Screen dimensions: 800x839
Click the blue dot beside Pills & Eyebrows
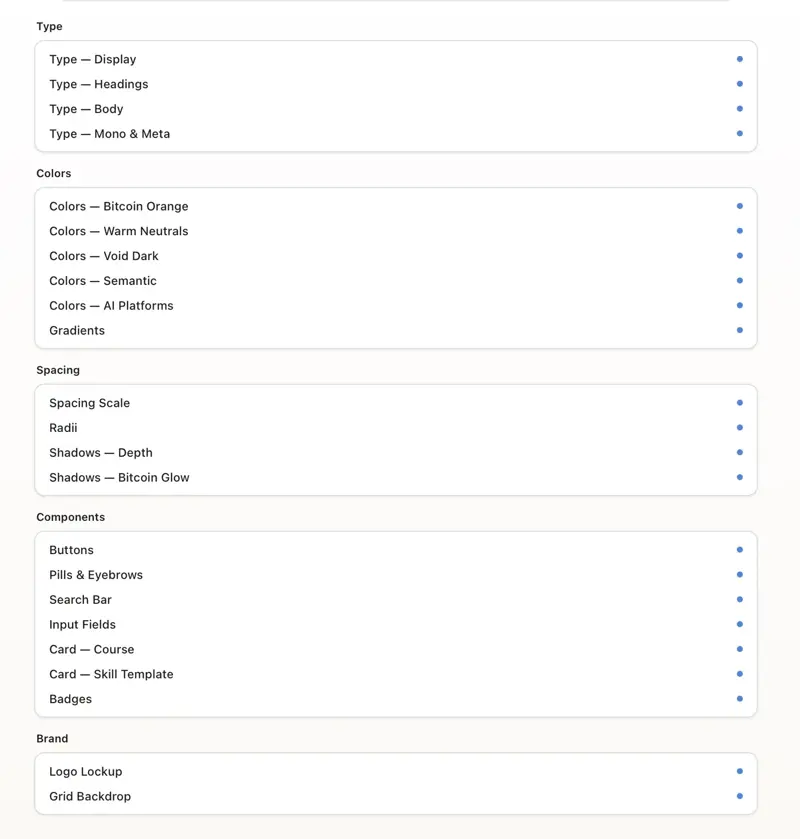740,575
